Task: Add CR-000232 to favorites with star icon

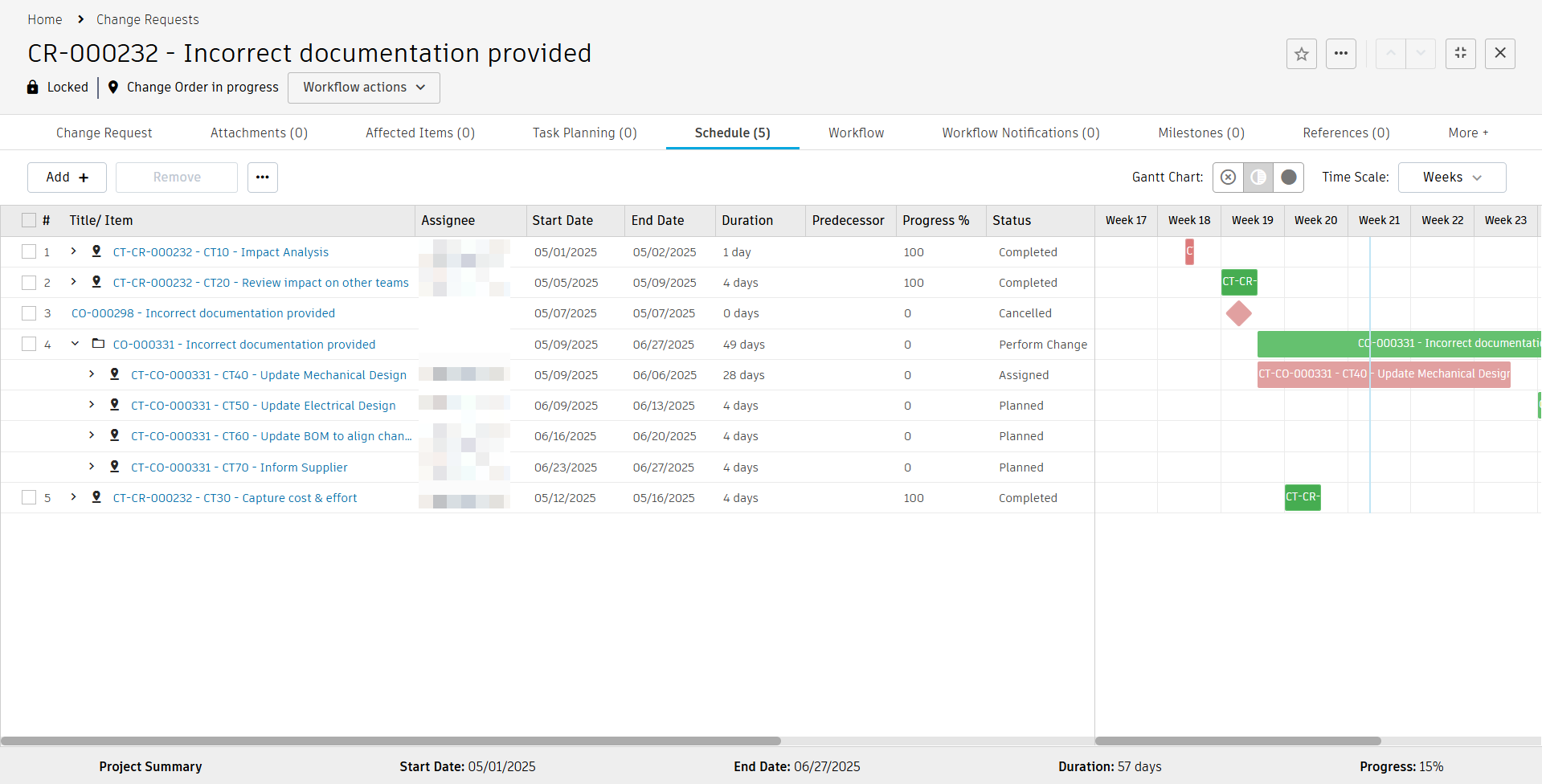Action: pos(1301,54)
